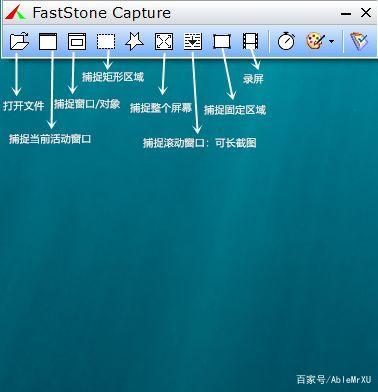Open a file with the folder icon
Image resolution: width=378 pixels, height=392 pixels.
pos(19,41)
